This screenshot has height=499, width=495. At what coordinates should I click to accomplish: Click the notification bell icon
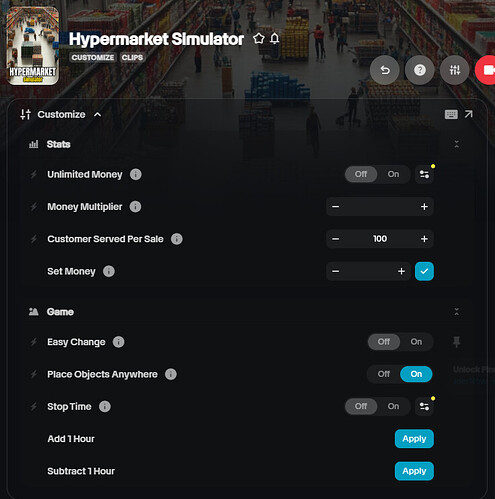tap(274, 39)
